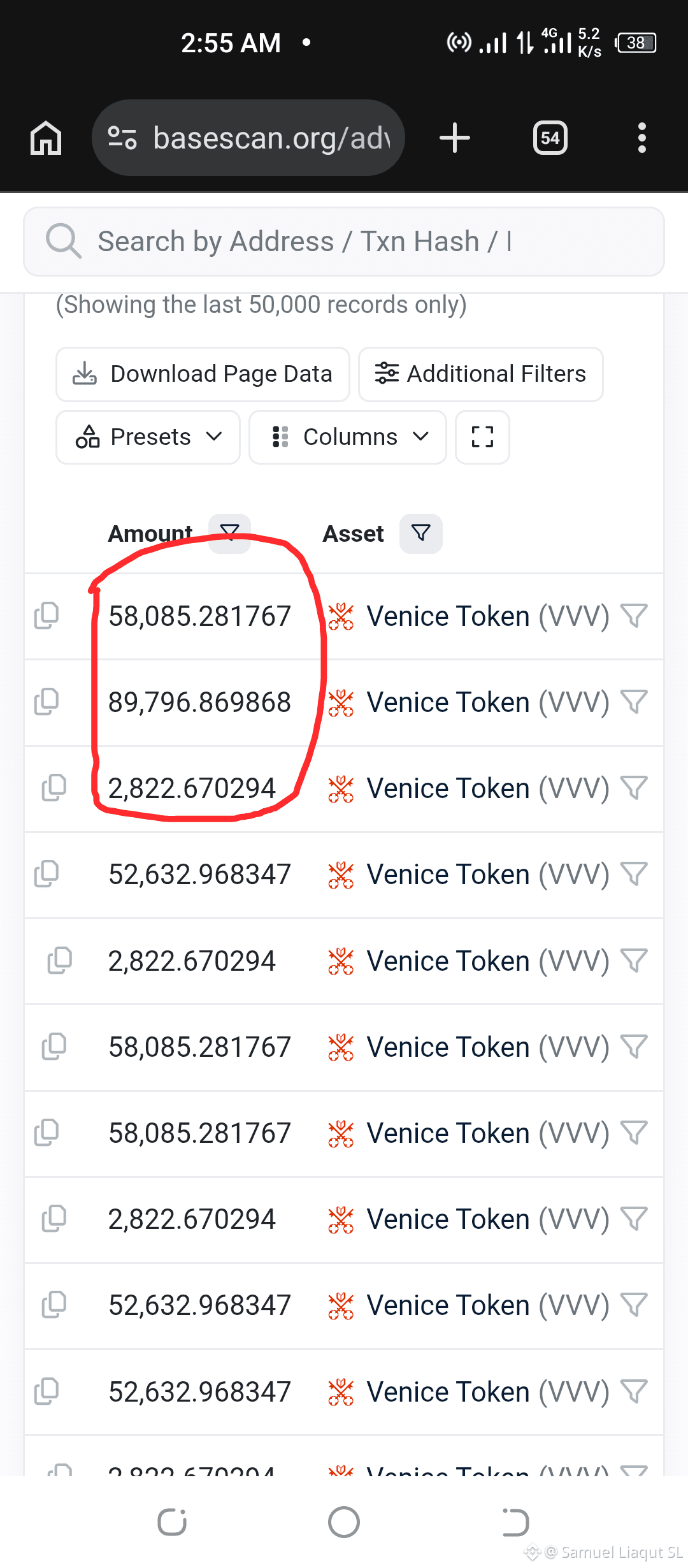Tap the Android back navigation button
This screenshot has width=688, height=1568.
coord(515,1522)
